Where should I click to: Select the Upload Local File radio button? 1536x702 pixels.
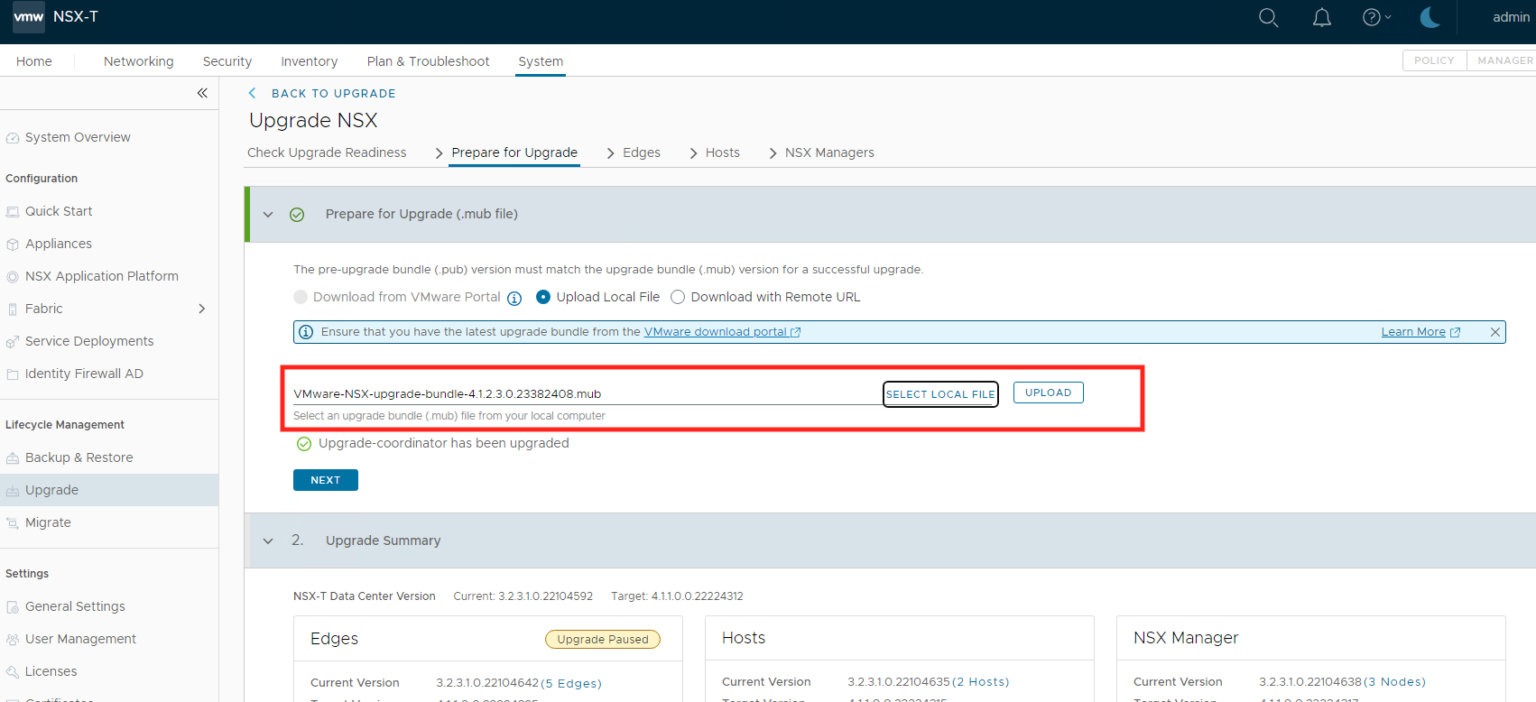pos(543,296)
